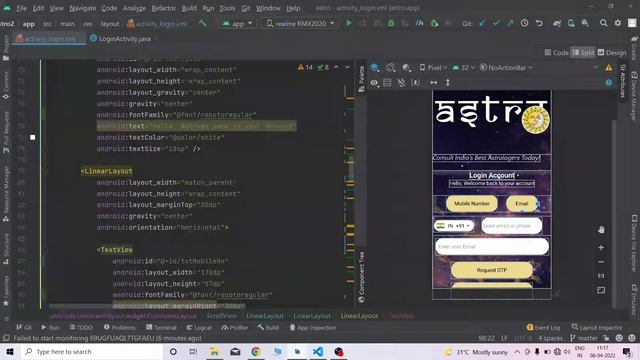The width and height of the screenshot is (640, 360).
Task: Open the design surface layers dropdown
Action: coord(375,68)
